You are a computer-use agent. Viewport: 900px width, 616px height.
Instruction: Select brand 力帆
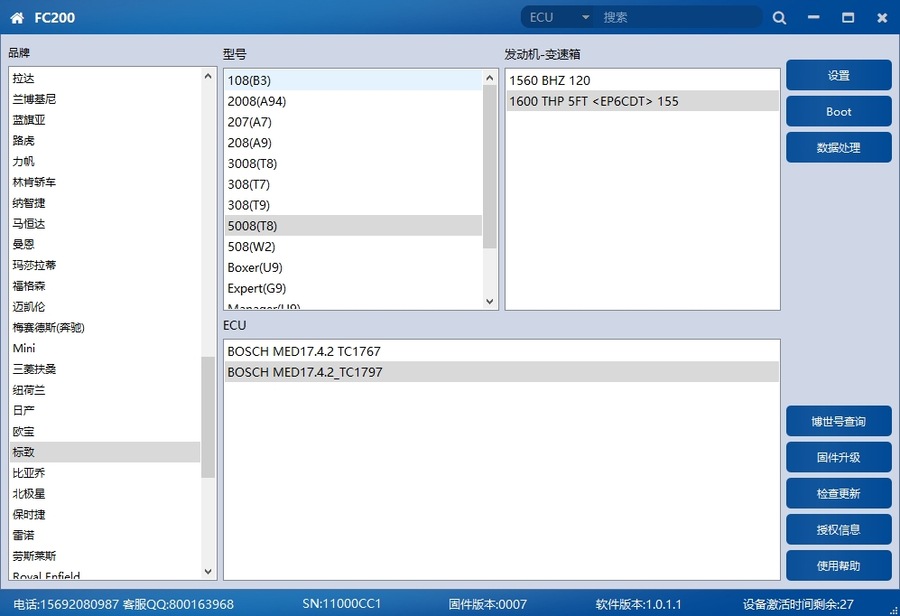(x=105, y=161)
